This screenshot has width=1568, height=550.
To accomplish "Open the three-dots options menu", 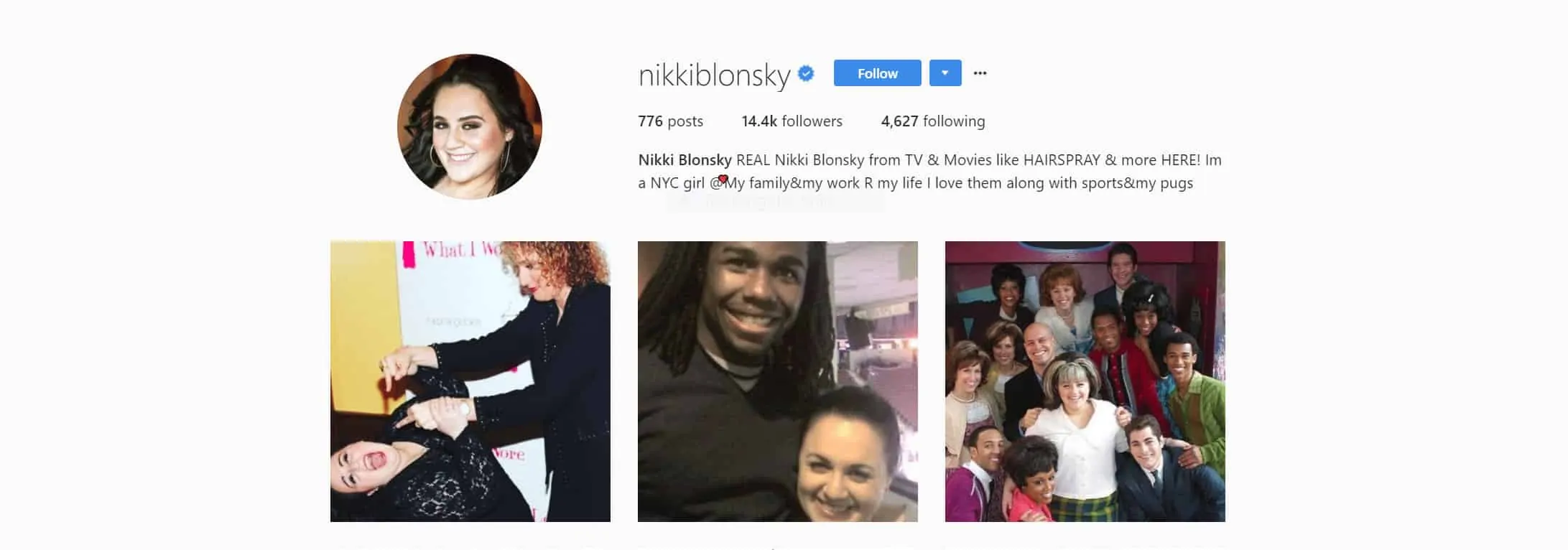I will click(980, 73).
